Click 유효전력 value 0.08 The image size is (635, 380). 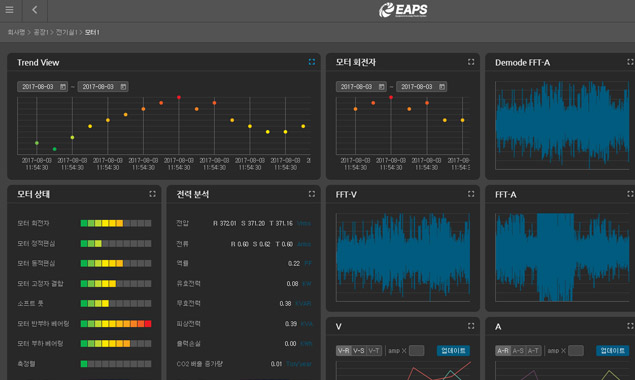coord(292,284)
